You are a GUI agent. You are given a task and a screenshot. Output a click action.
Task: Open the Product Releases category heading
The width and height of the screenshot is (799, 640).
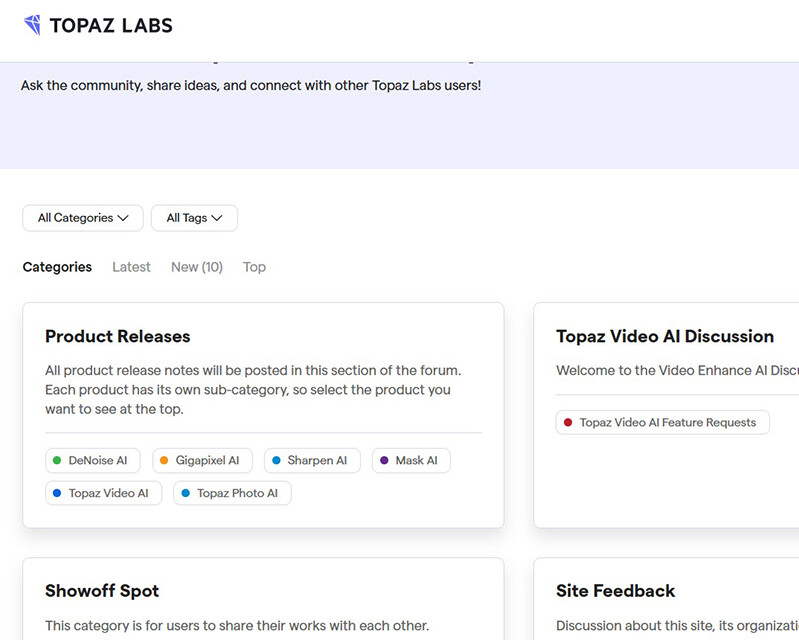(x=117, y=337)
